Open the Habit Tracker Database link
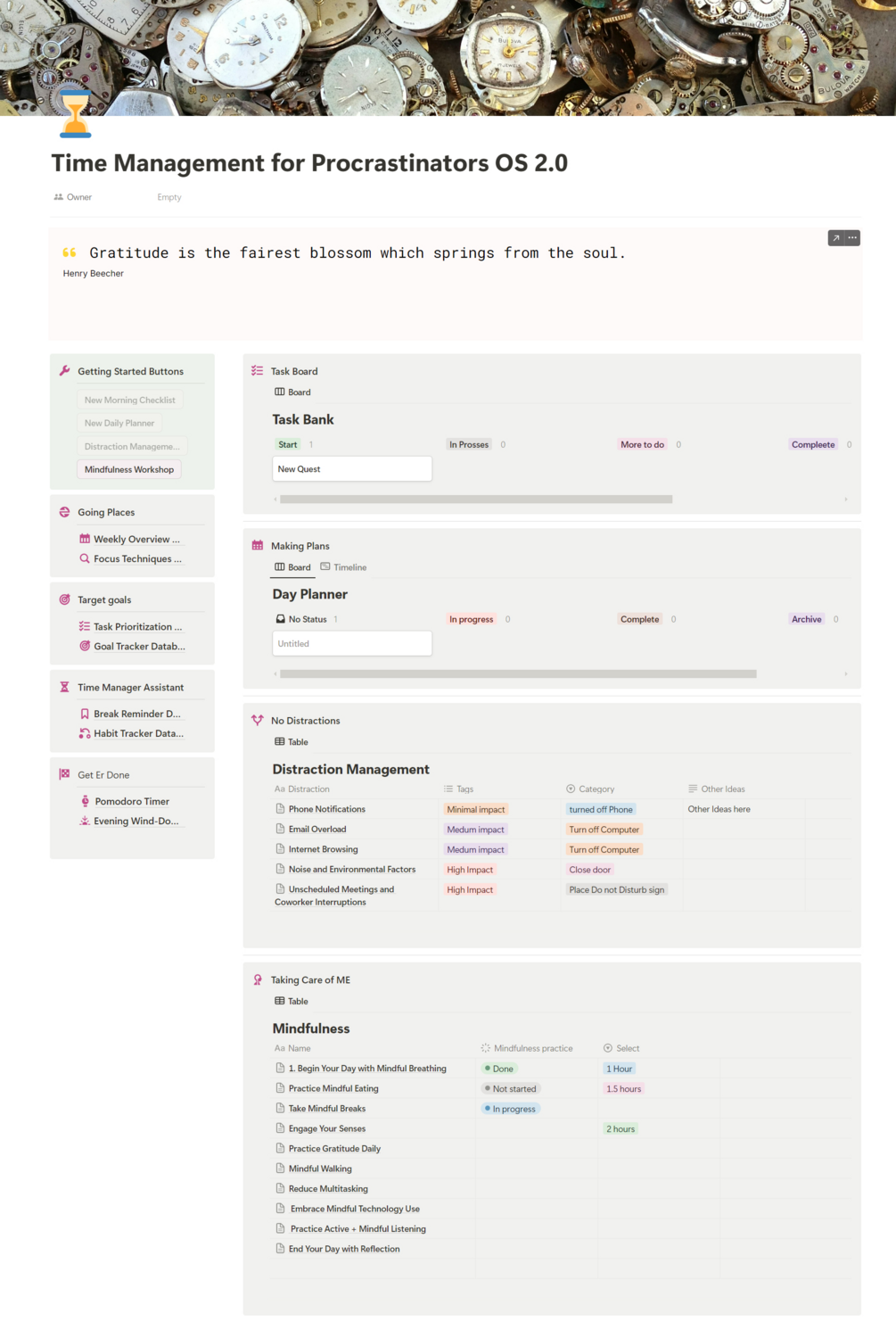 tap(131, 733)
